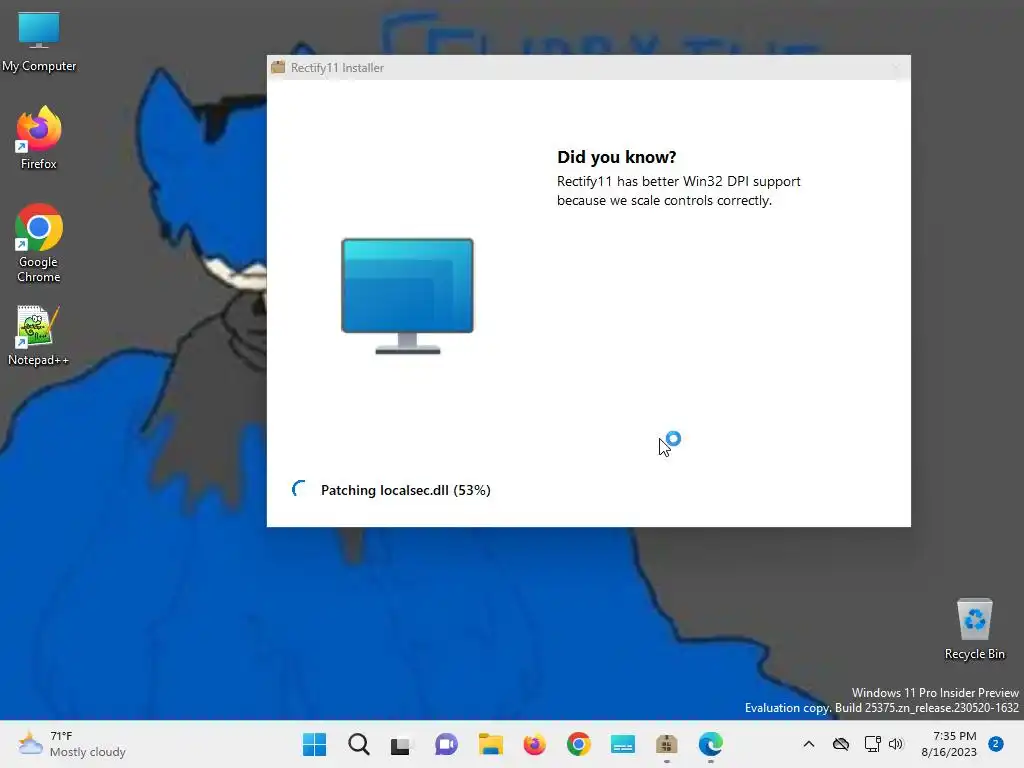Image resolution: width=1024 pixels, height=768 pixels.
Task: Click the Rectify11 Installer title bar icon
Action: 278,67
